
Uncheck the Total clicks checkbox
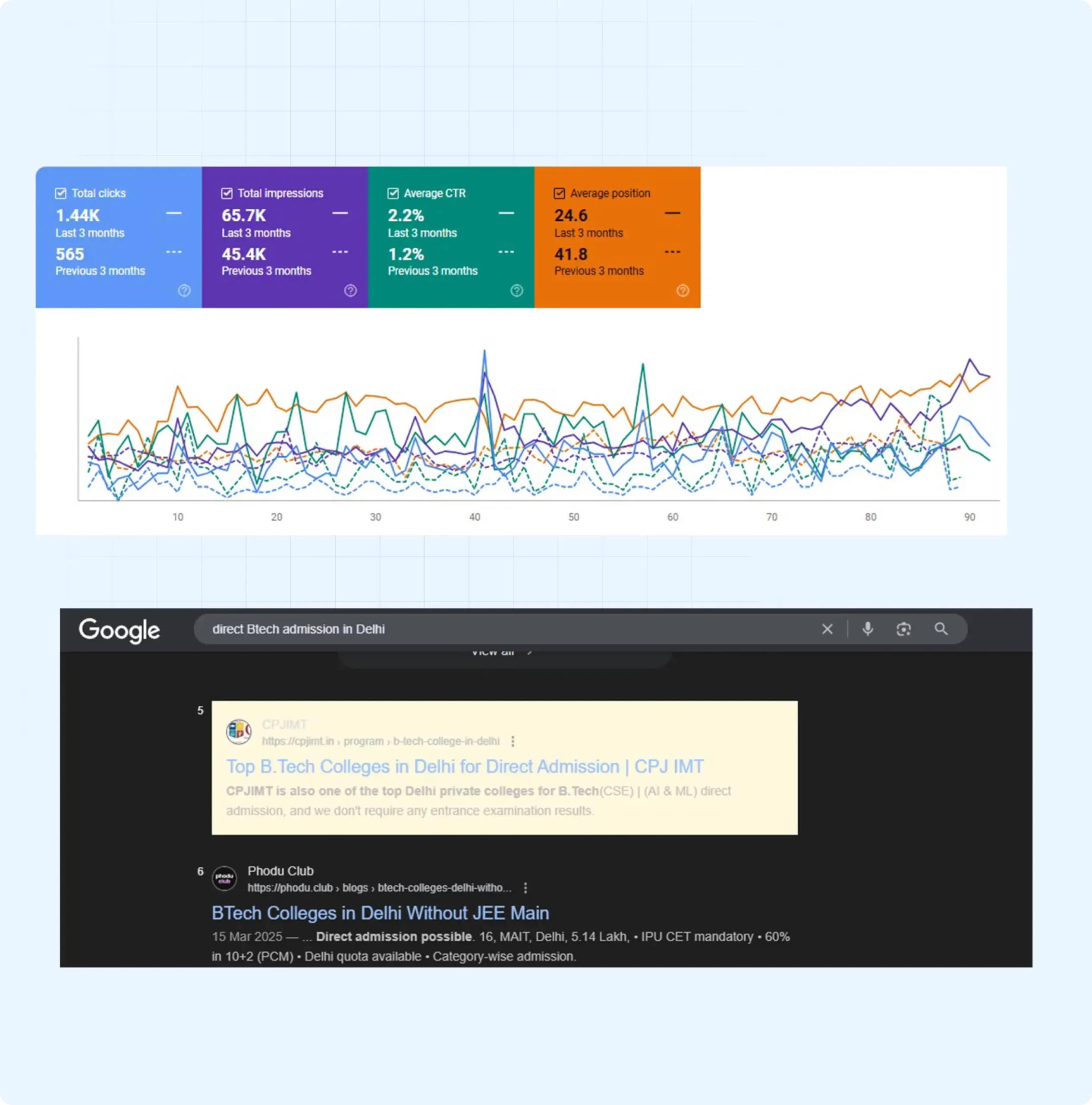60,193
